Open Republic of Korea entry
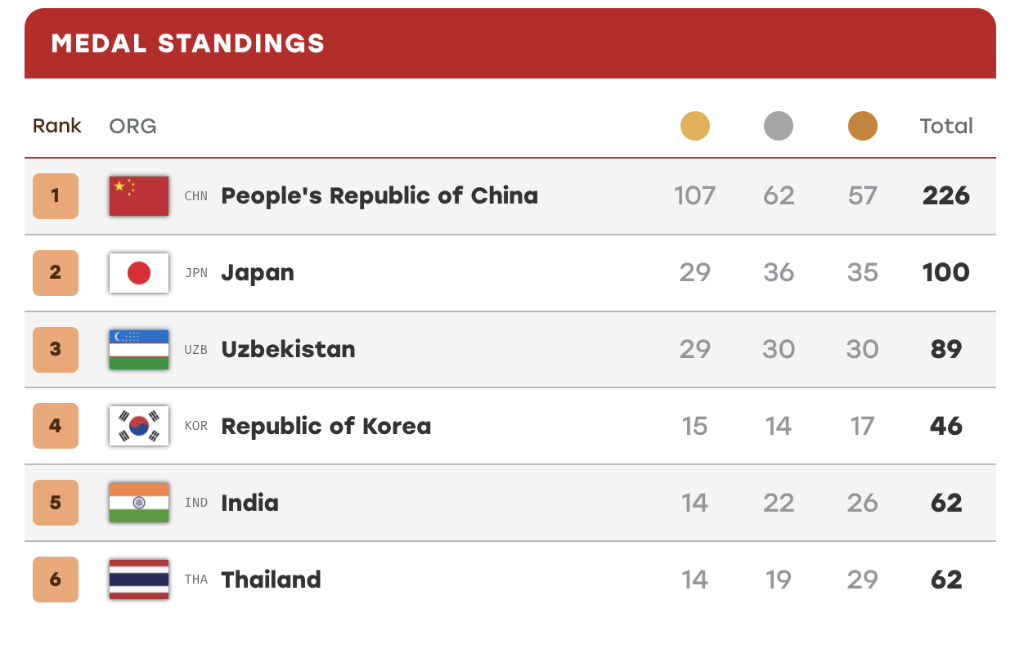1024x649 pixels. [x=326, y=426]
